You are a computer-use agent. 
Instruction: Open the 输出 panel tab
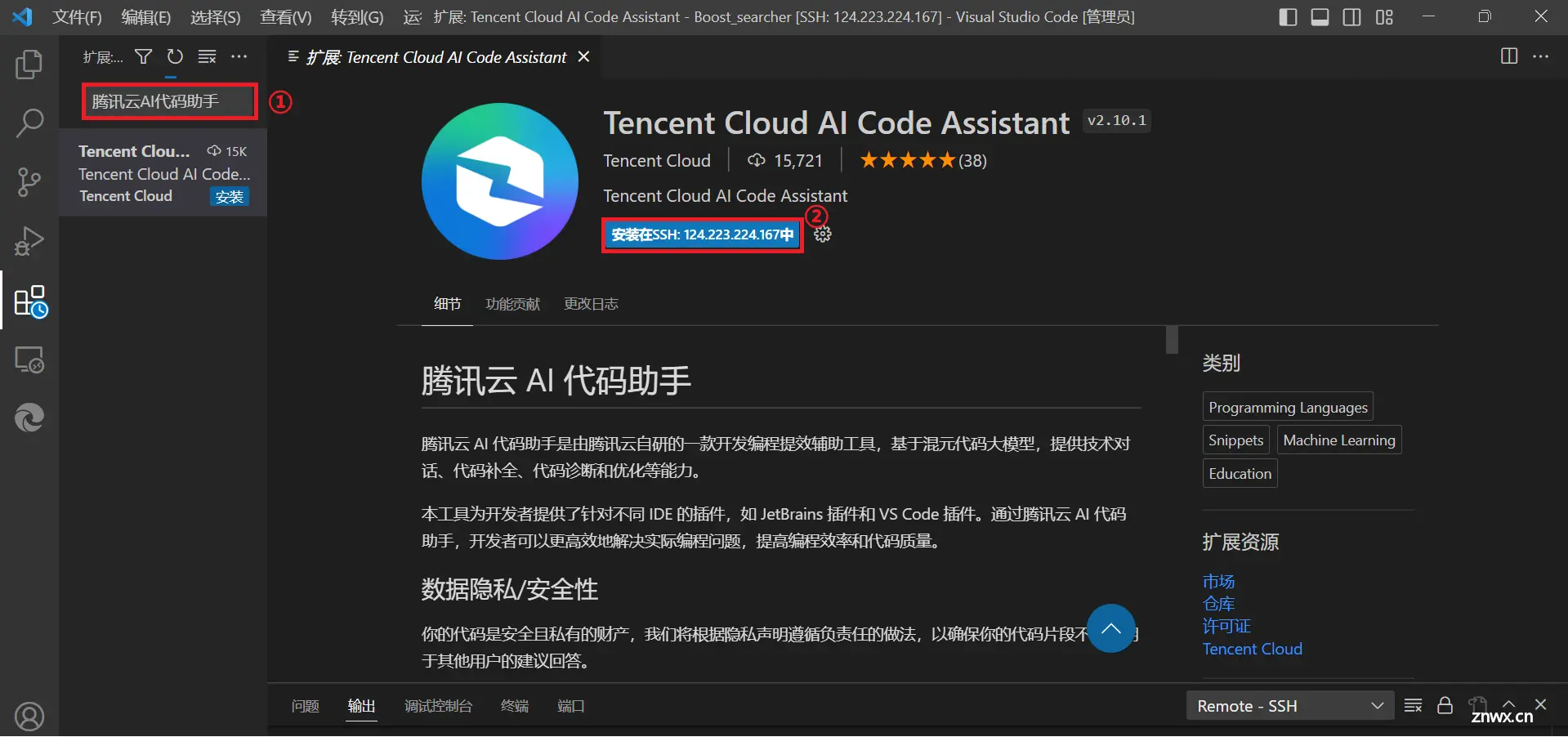pyautogui.click(x=361, y=706)
